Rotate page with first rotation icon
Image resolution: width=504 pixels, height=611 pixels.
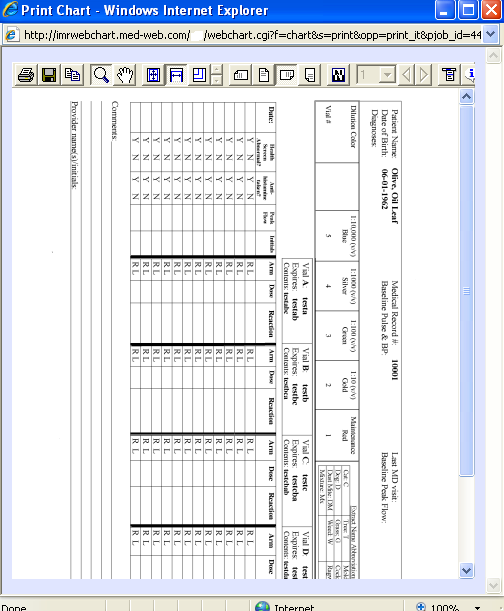point(241,74)
